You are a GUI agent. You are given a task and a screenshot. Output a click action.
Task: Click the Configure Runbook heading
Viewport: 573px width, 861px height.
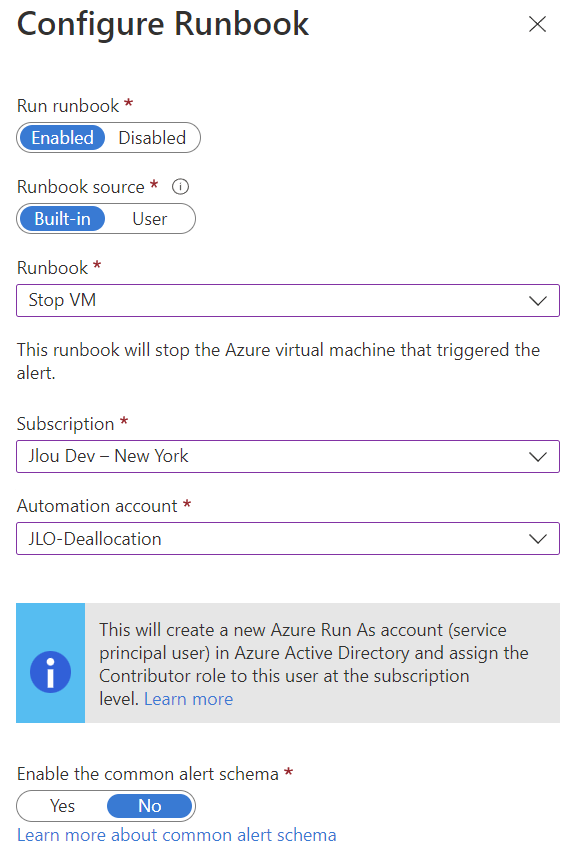162,24
